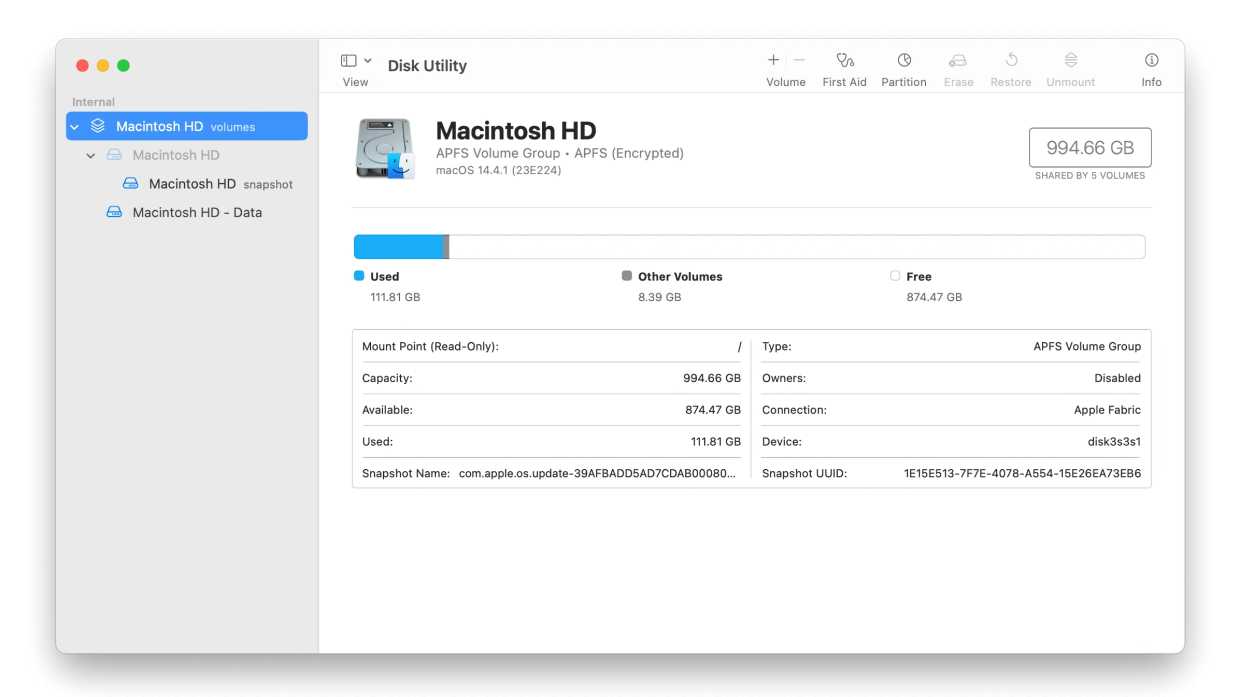Click the drive thumbnail next to Macintosh HD

(385, 146)
